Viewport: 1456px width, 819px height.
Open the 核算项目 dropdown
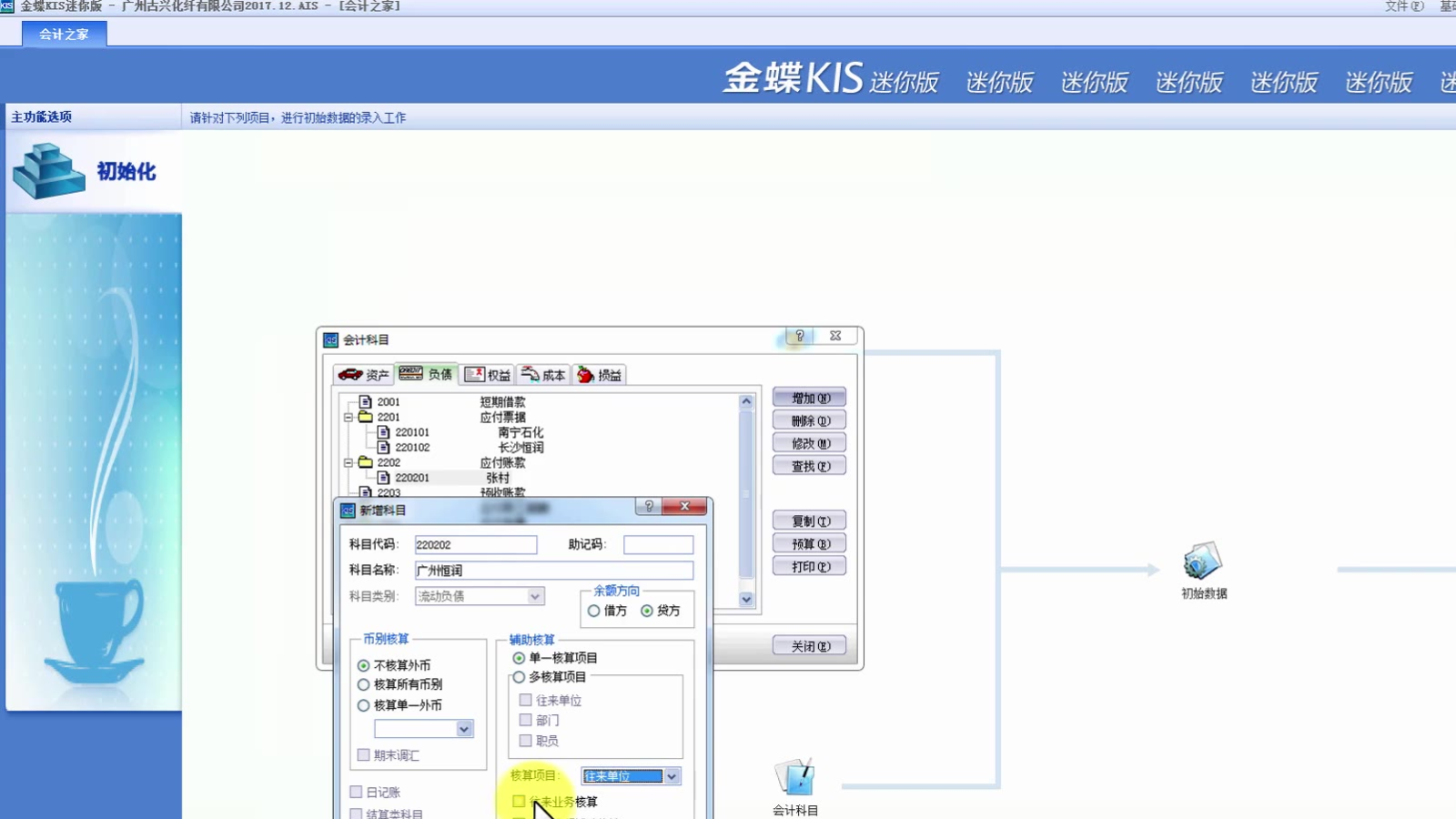pos(672,776)
